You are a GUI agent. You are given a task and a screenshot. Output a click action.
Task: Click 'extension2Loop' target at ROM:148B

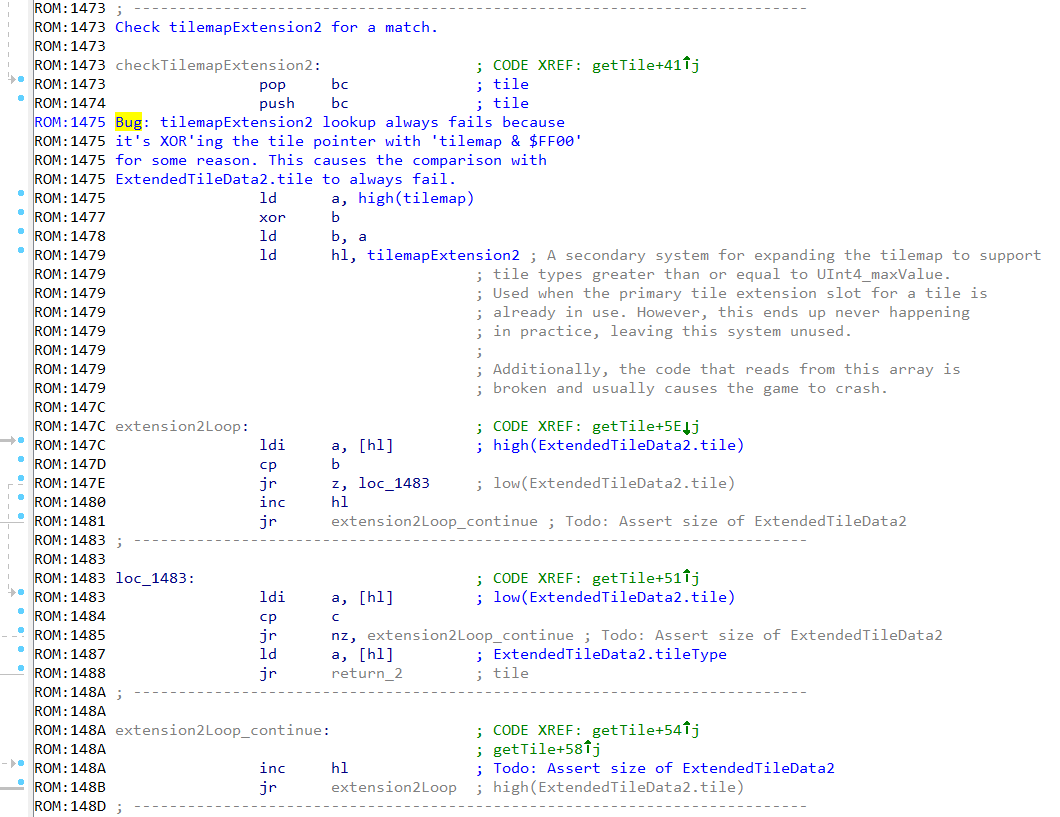[393, 787]
